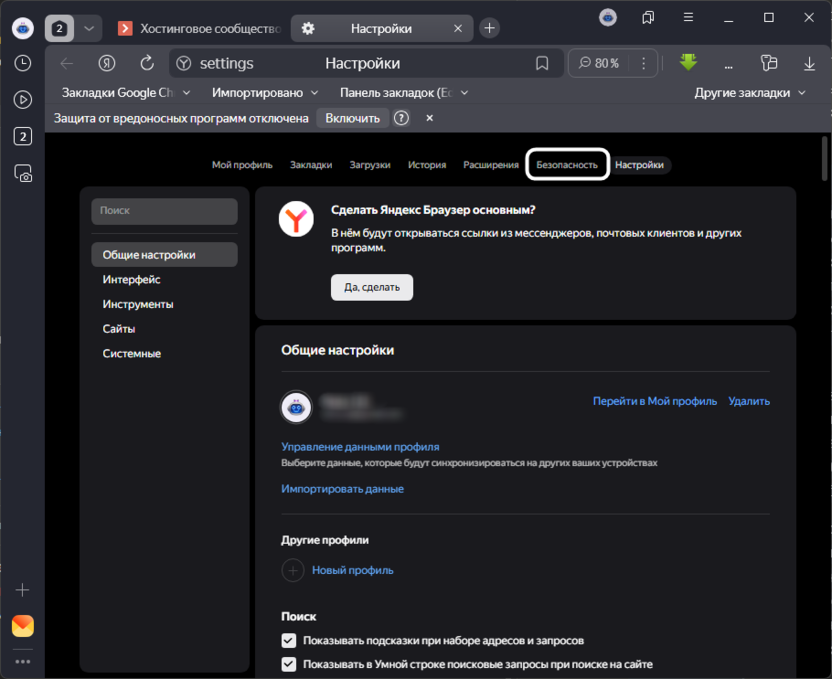Image resolution: width=832 pixels, height=679 pixels.
Task: Expand the tab group dropdown arrow
Action: click(89, 28)
